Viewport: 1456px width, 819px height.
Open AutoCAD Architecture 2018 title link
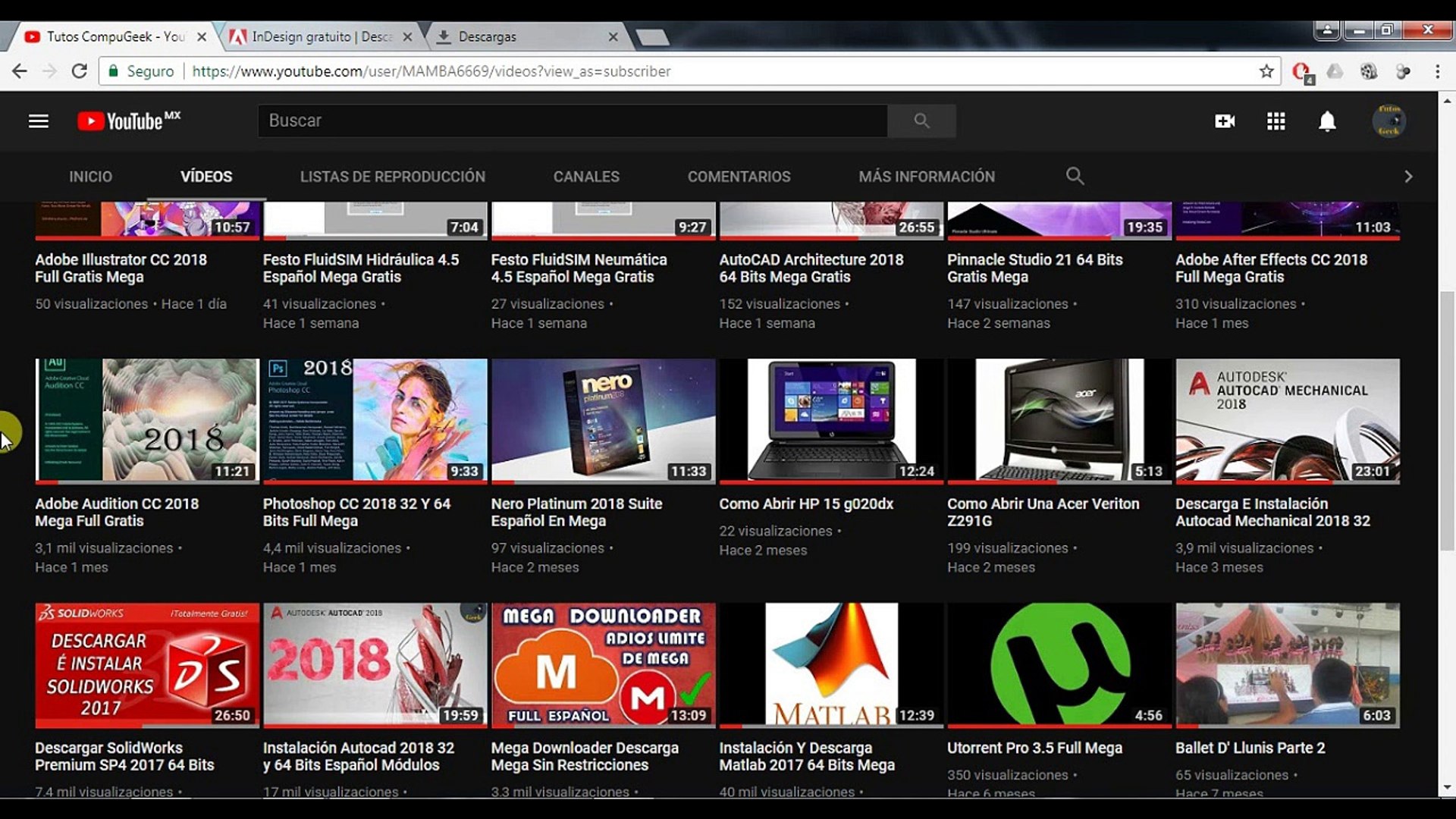click(811, 268)
